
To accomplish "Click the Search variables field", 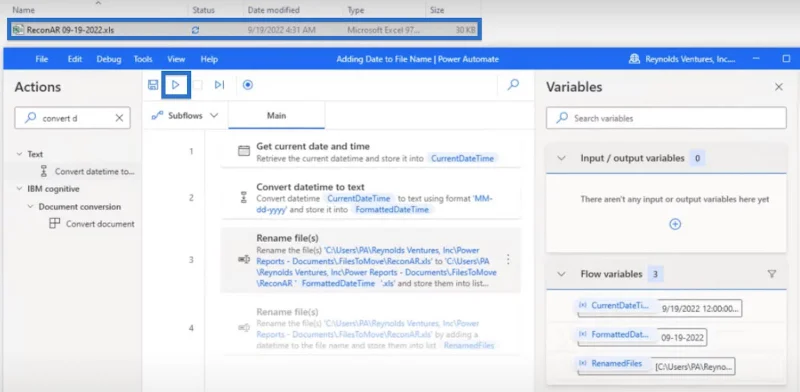I will point(666,118).
